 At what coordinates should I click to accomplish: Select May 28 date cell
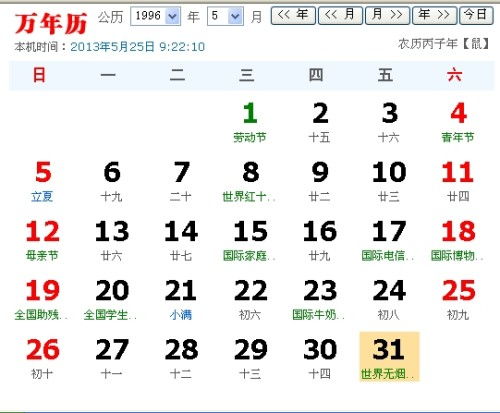[181, 358]
